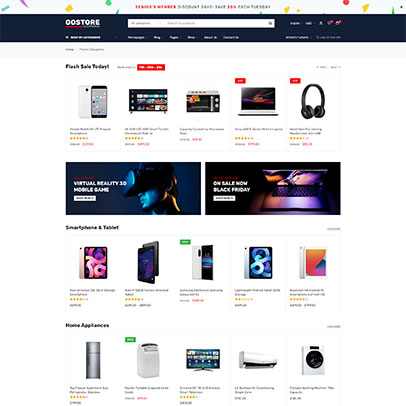
Task: Click the OOSTORE logo
Action: click(x=83, y=23)
